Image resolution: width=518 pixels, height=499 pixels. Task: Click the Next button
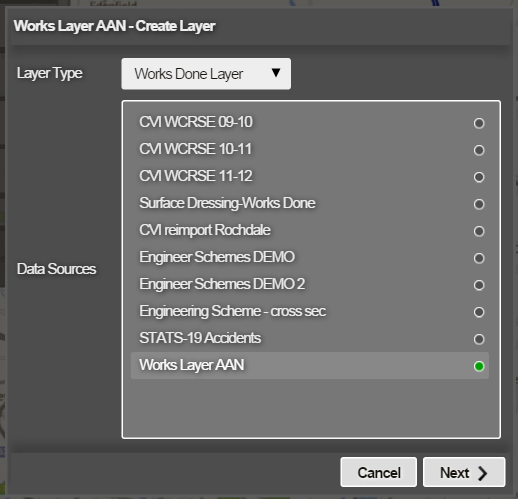(464, 472)
